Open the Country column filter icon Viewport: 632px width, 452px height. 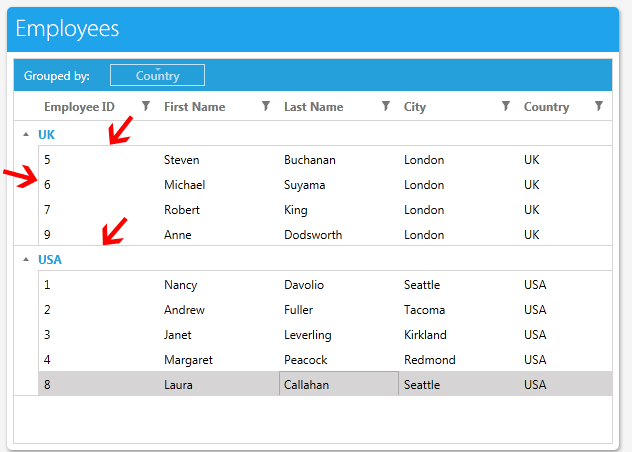coord(598,106)
